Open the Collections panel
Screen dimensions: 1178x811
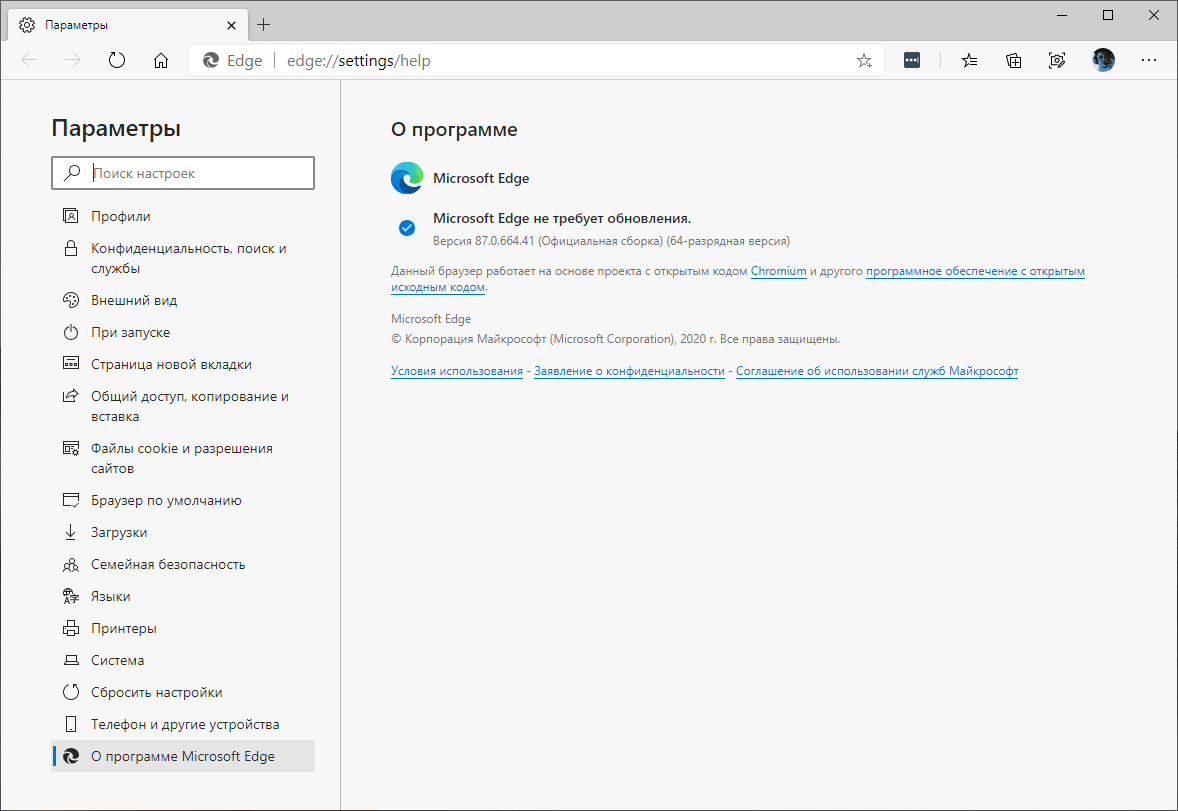[1013, 60]
